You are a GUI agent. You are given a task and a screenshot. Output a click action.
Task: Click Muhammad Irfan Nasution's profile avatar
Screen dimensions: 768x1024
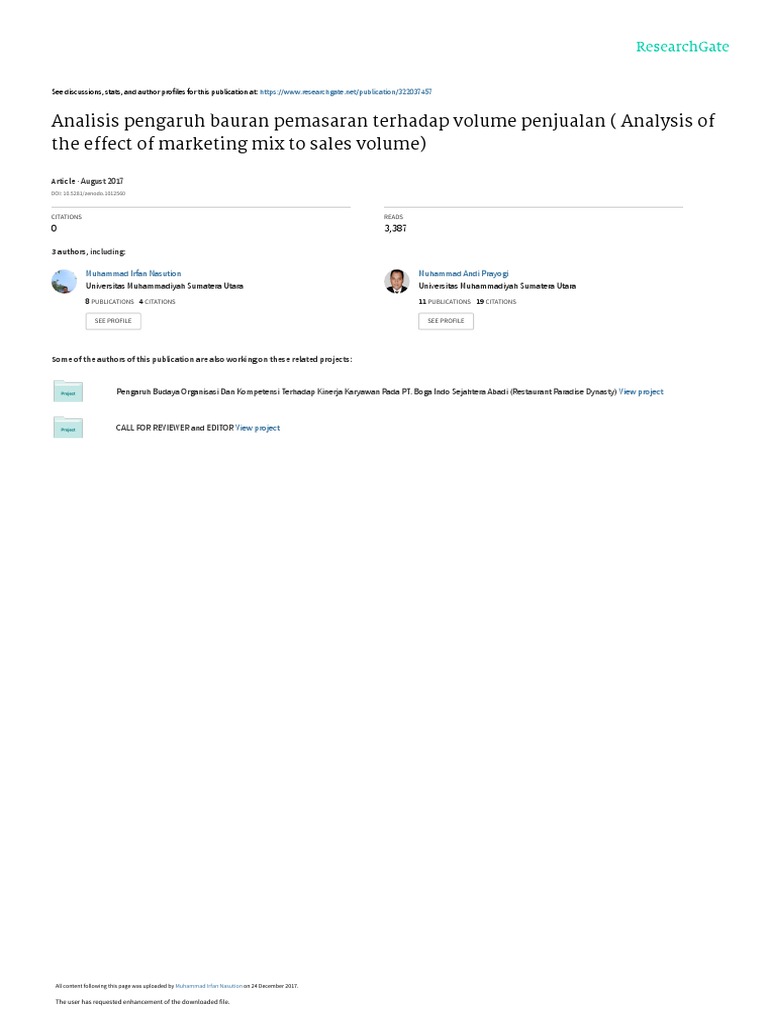[63, 281]
